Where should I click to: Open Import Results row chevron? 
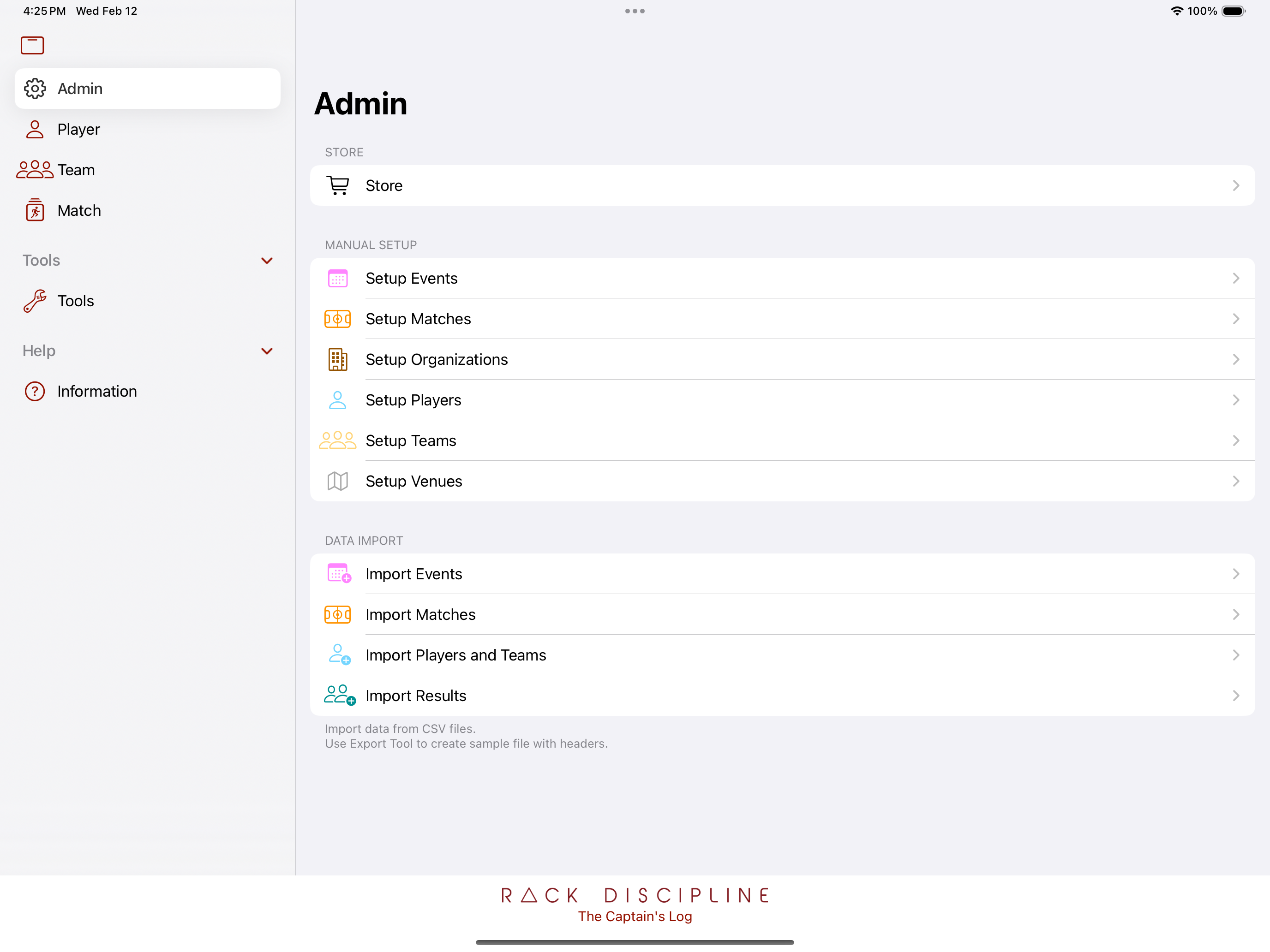[x=1236, y=696]
